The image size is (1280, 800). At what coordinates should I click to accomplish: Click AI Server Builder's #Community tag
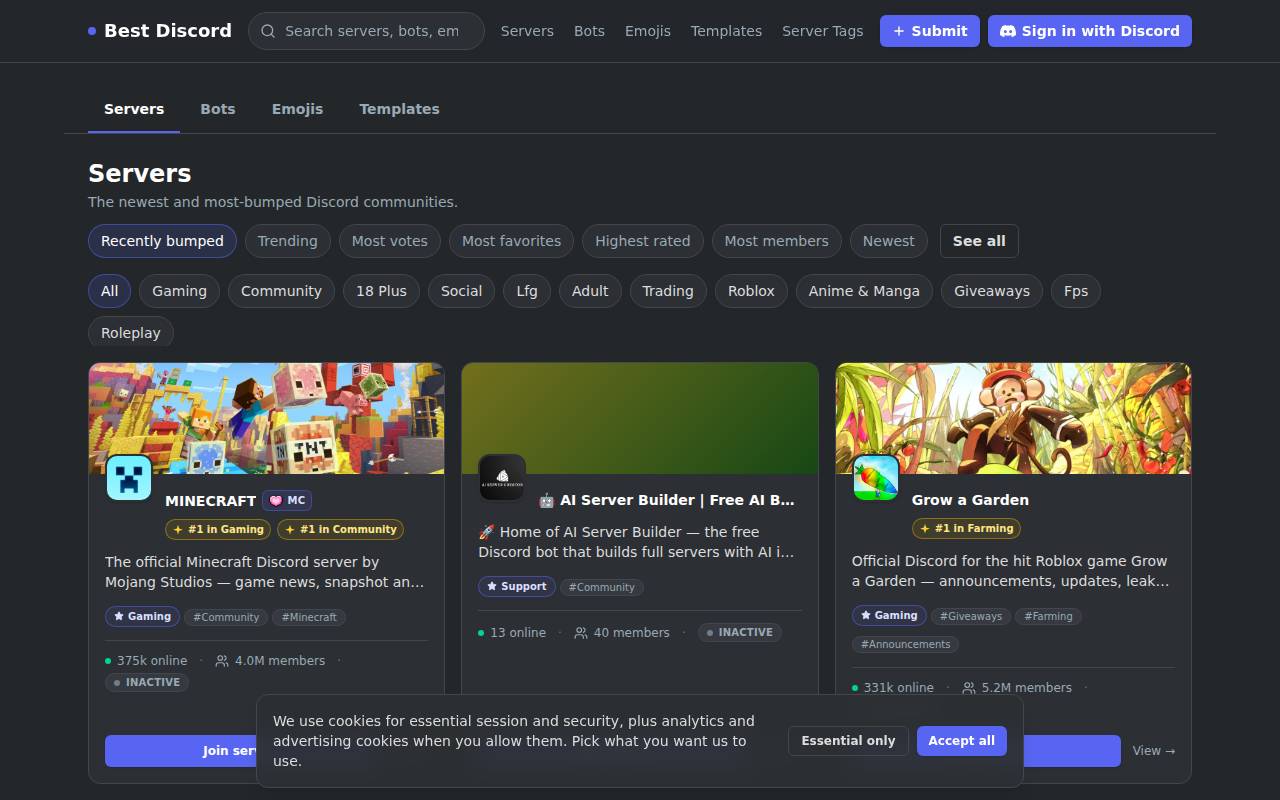click(x=602, y=587)
